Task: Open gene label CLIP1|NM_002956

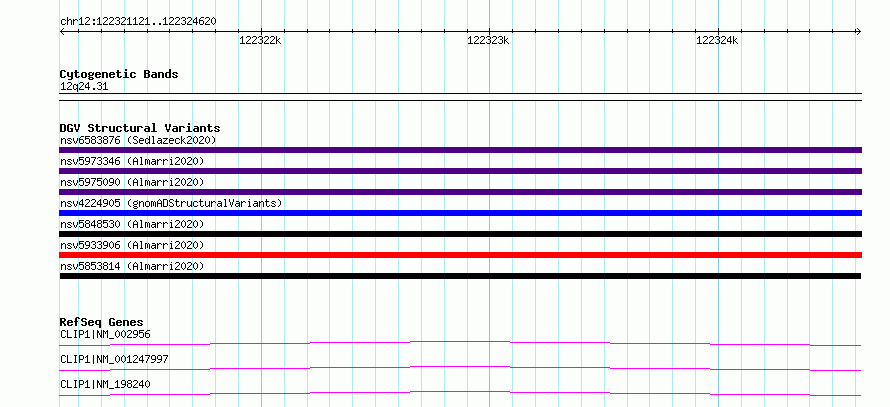Action: click(x=105, y=334)
